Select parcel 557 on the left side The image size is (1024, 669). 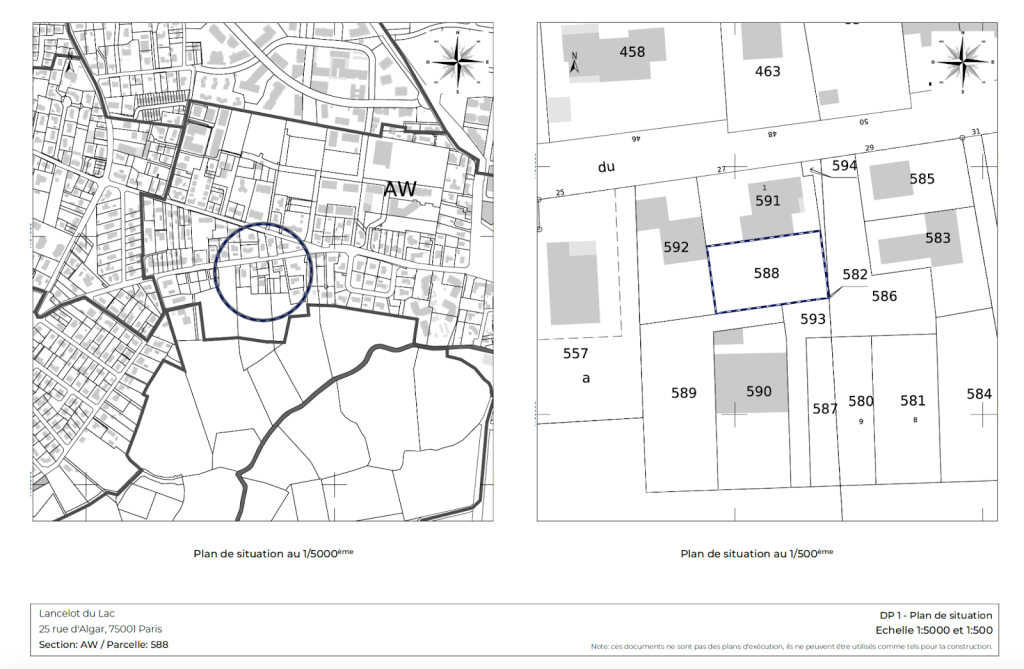click(575, 353)
